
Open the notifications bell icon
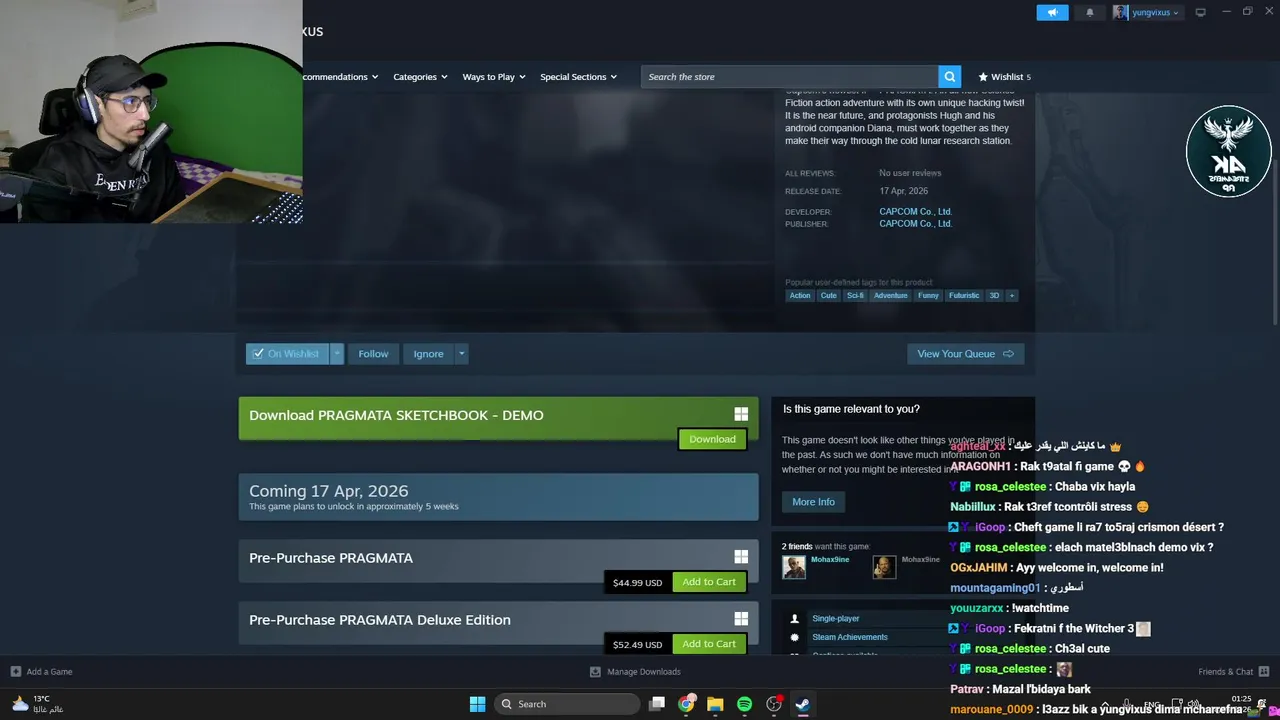1090,12
